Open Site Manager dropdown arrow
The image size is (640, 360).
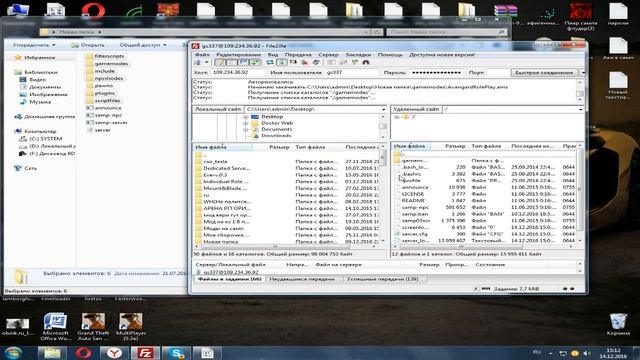(x=207, y=62)
